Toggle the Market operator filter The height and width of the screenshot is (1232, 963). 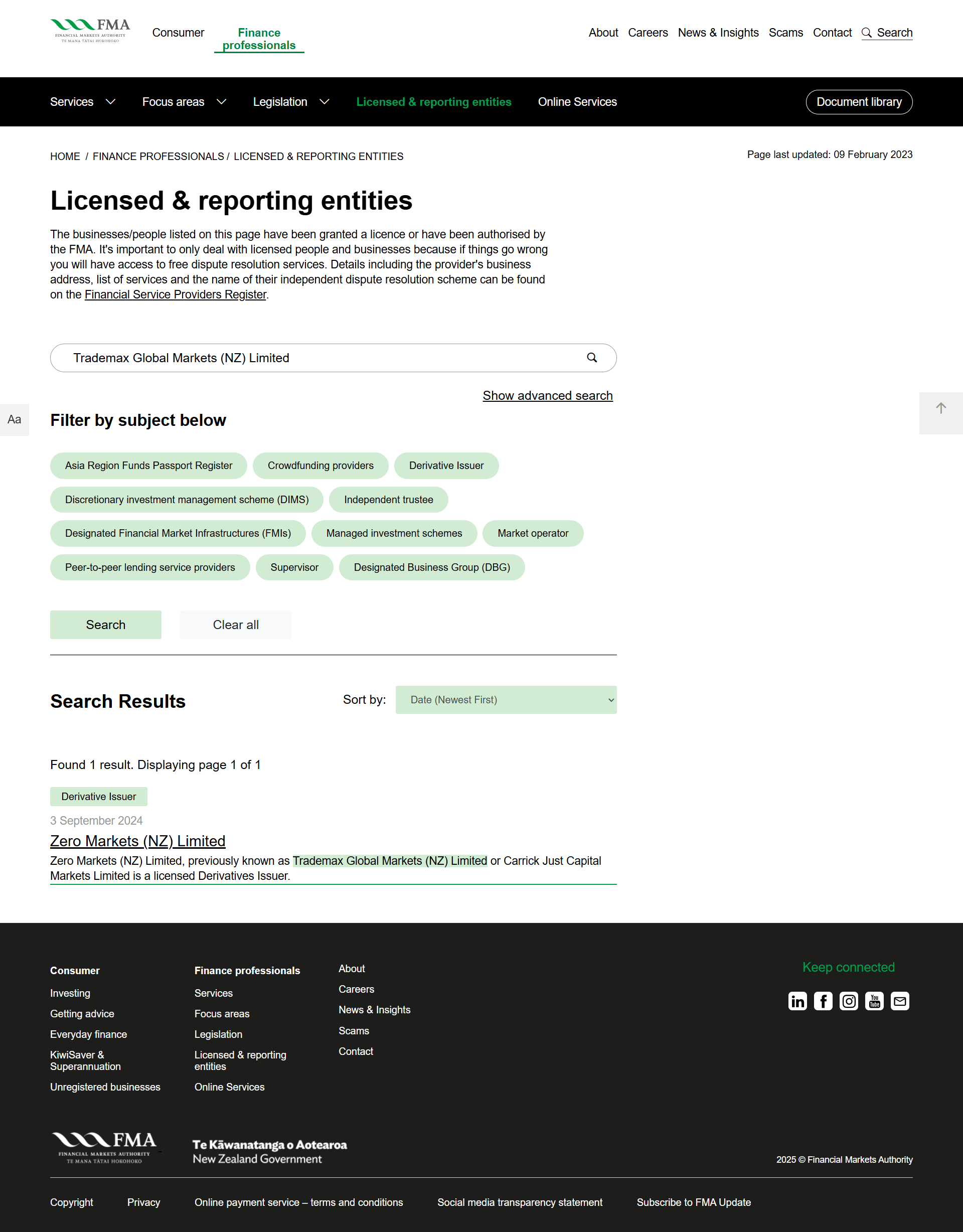click(533, 533)
